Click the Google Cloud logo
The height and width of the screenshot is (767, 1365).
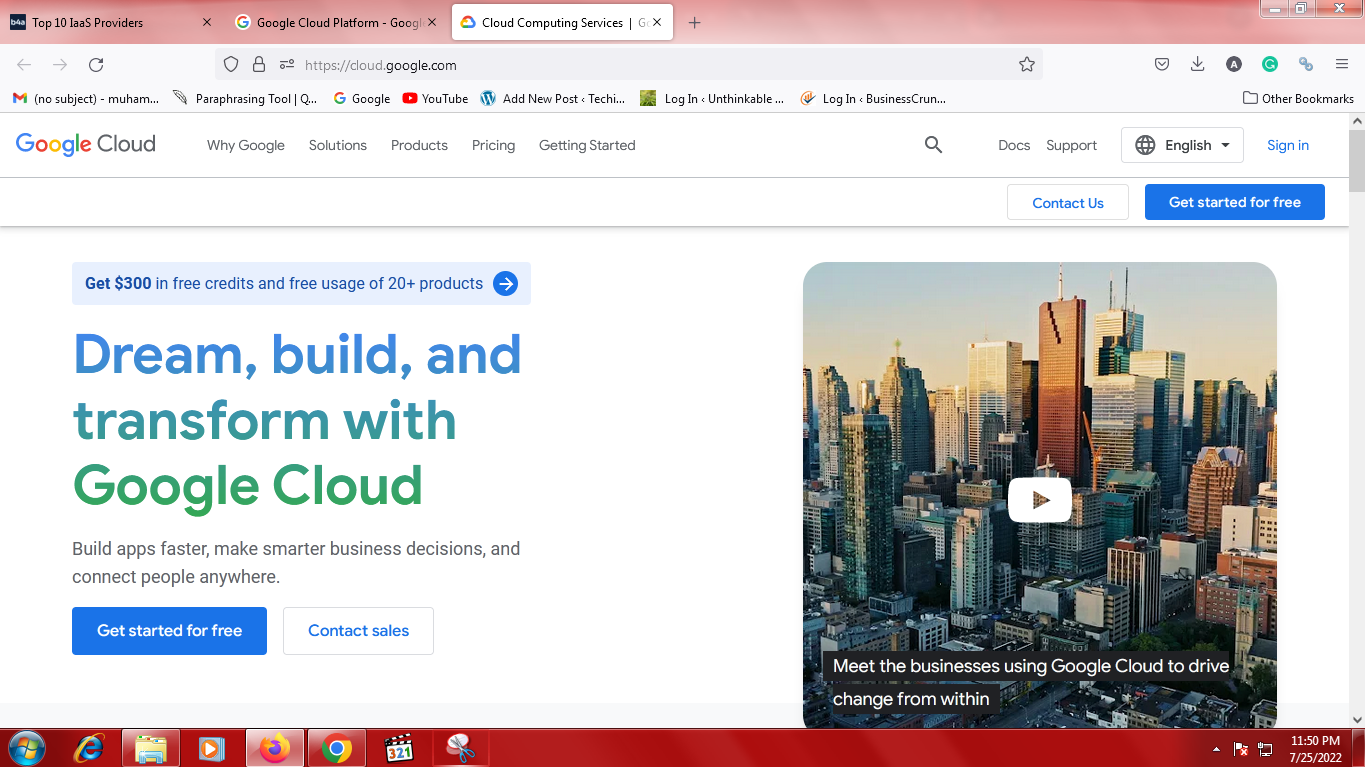(x=86, y=145)
